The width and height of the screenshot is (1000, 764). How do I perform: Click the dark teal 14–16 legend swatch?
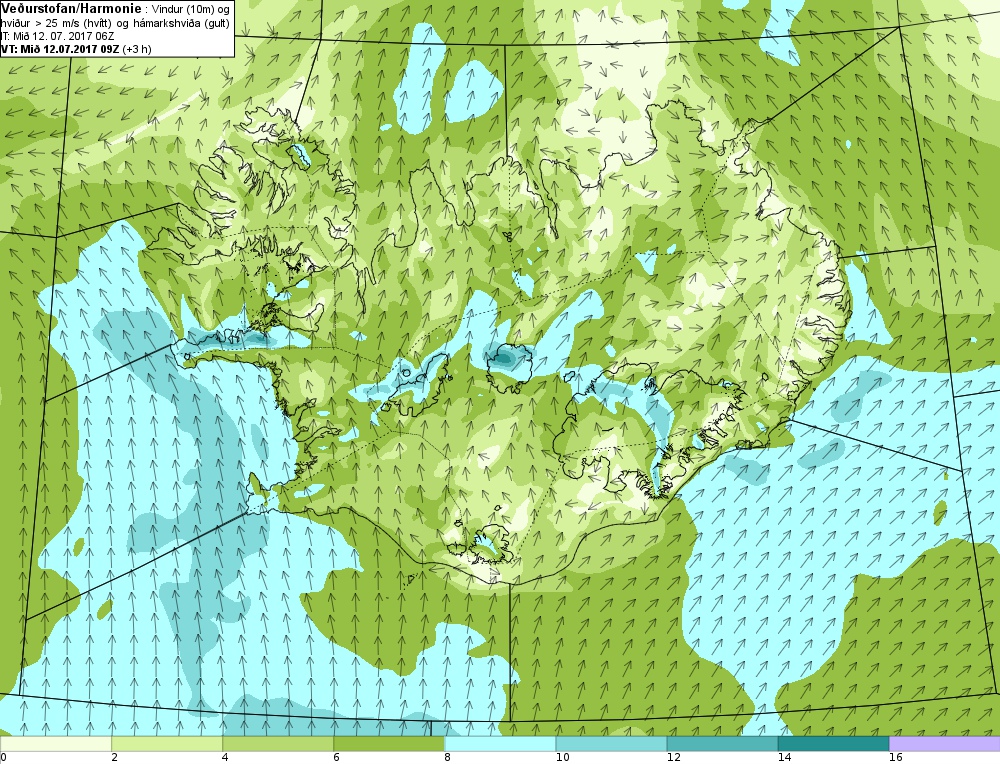point(833,744)
